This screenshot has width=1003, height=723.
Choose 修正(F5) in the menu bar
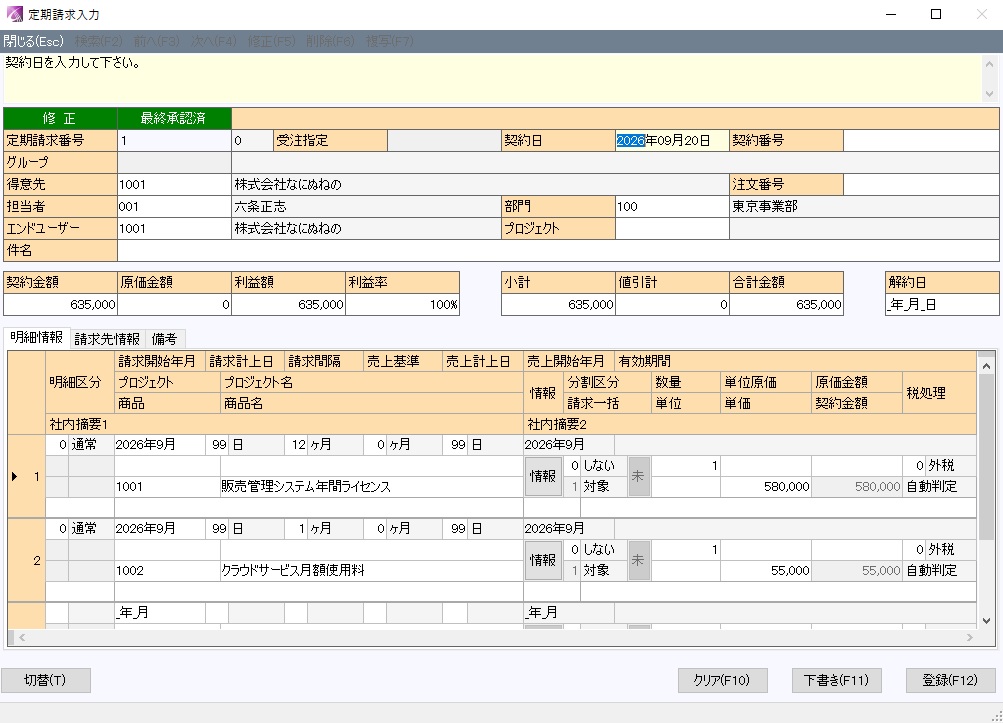click(271, 42)
